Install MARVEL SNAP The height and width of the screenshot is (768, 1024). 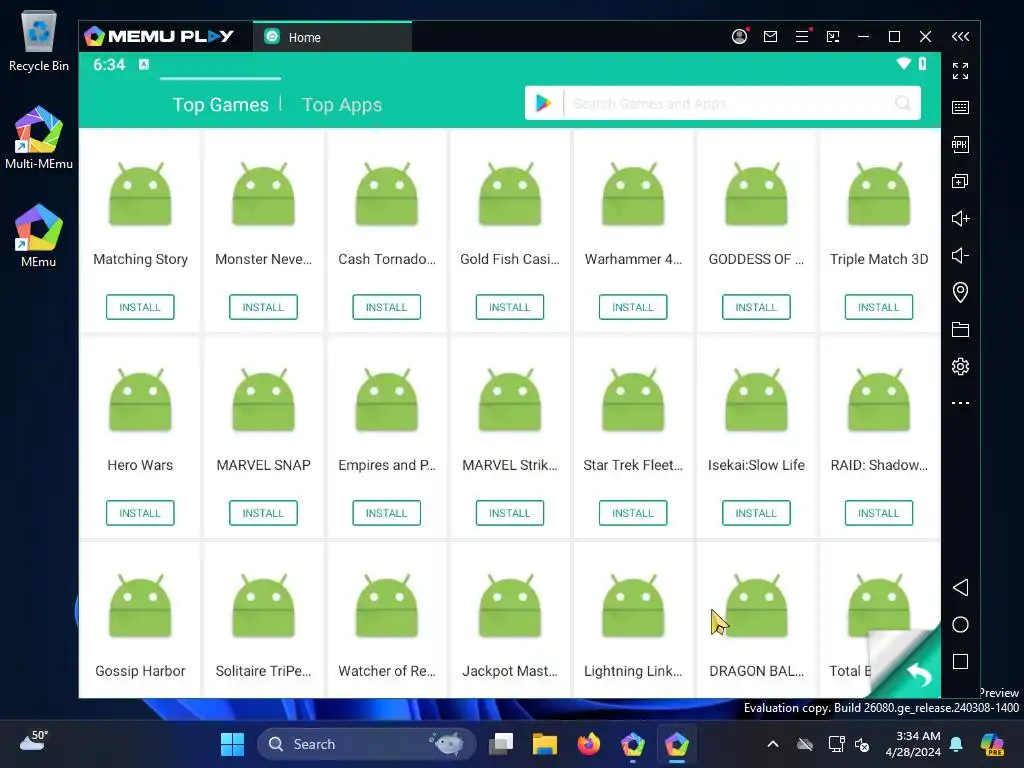(x=263, y=513)
